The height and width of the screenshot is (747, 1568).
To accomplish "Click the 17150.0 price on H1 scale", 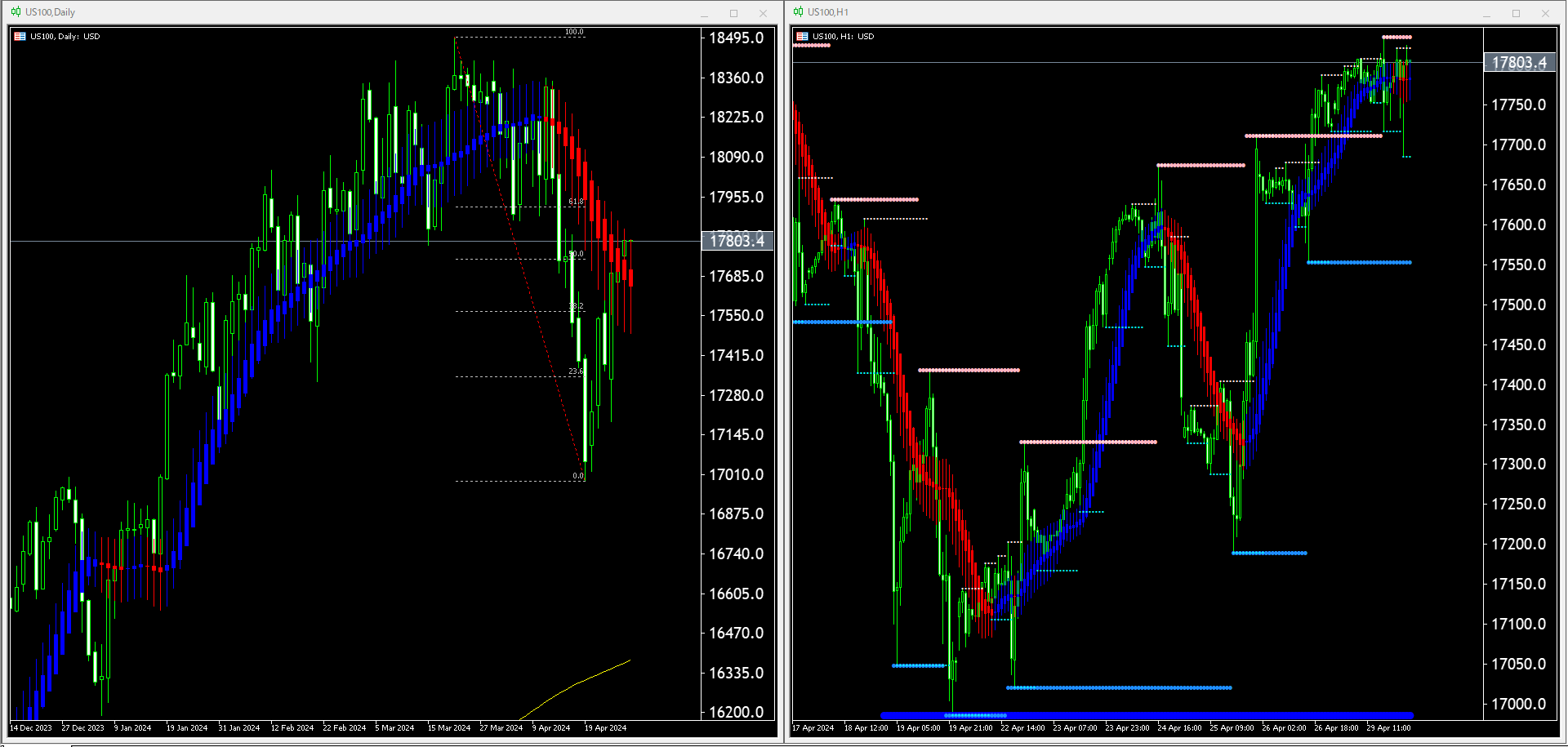I will (x=1519, y=585).
